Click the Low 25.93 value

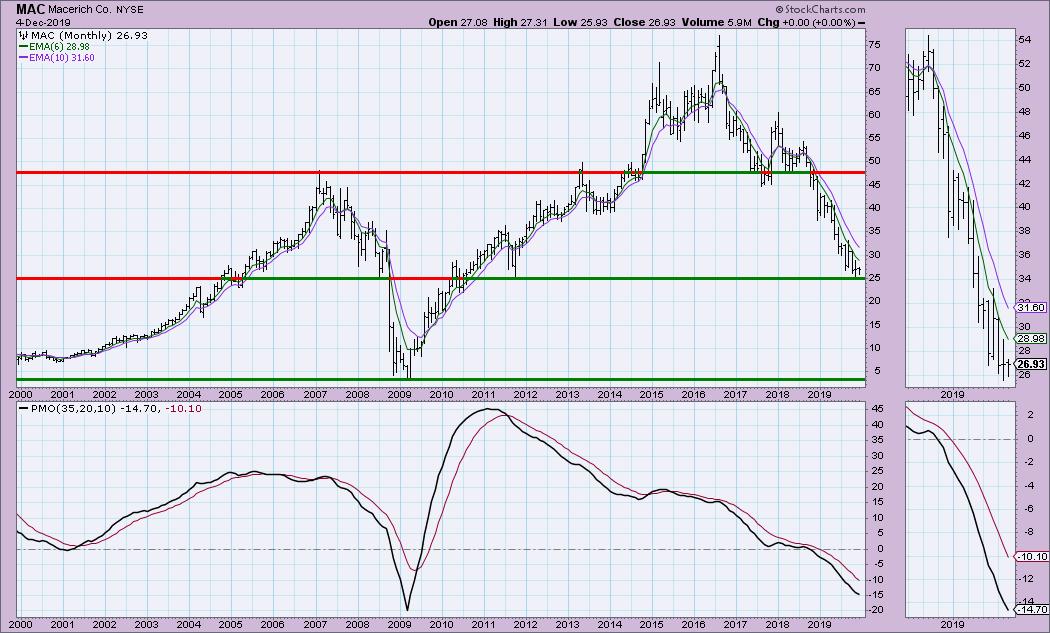(x=581, y=22)
